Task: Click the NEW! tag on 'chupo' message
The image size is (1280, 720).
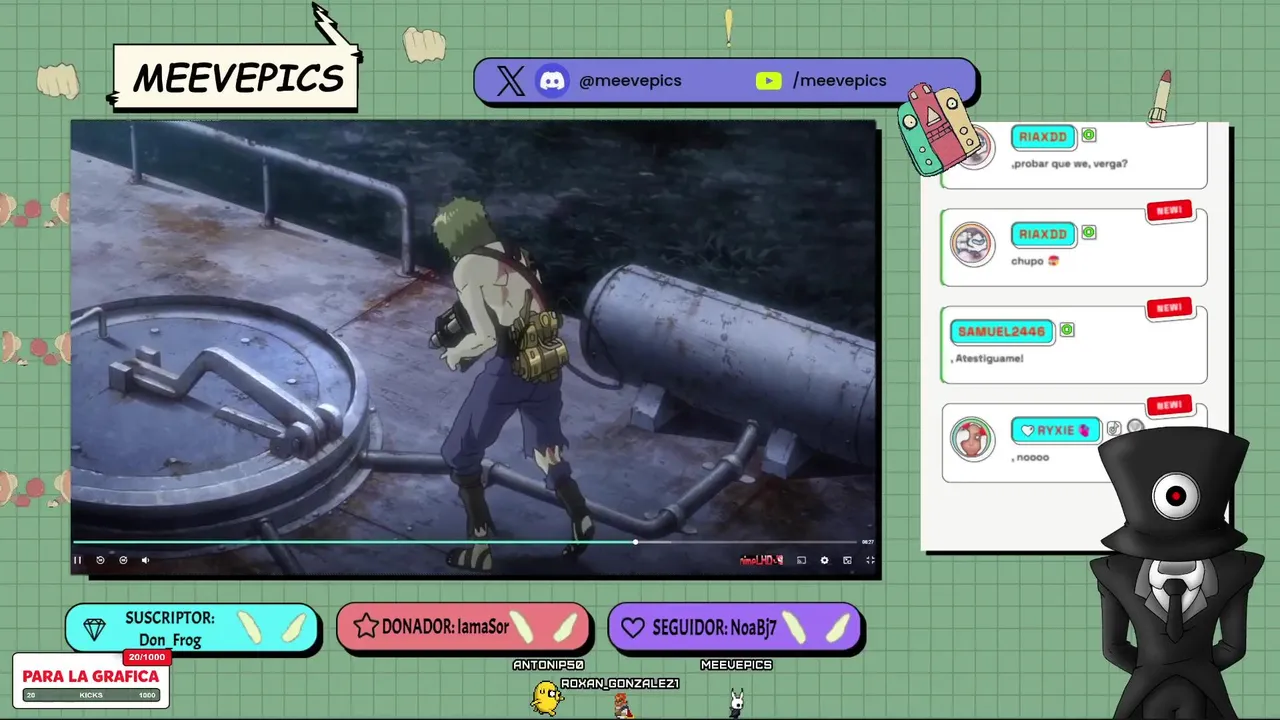Action: (x=1169, y=211)
